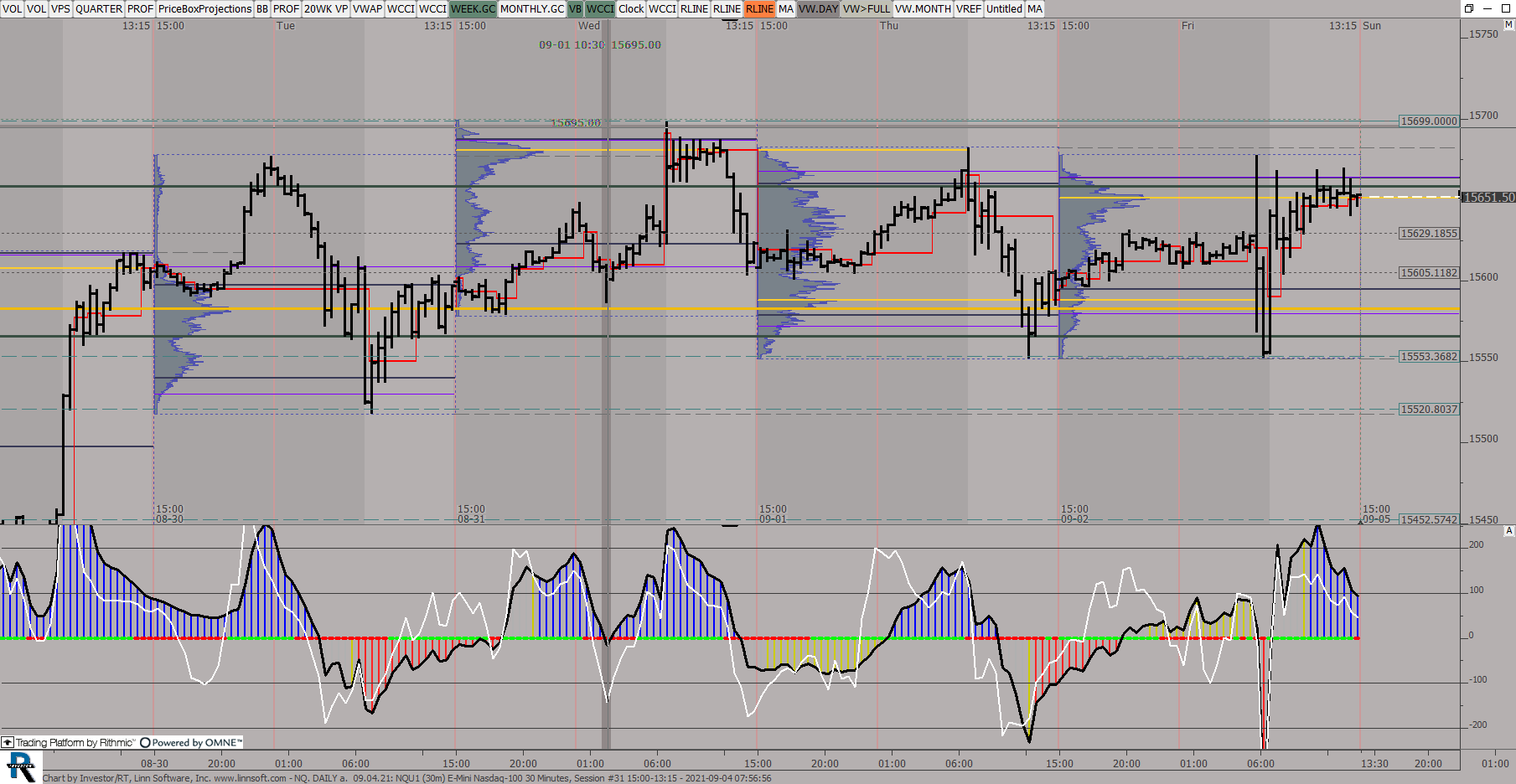
Task: Click the 15699.0000 price level label
Action: tap(1429, 121)
